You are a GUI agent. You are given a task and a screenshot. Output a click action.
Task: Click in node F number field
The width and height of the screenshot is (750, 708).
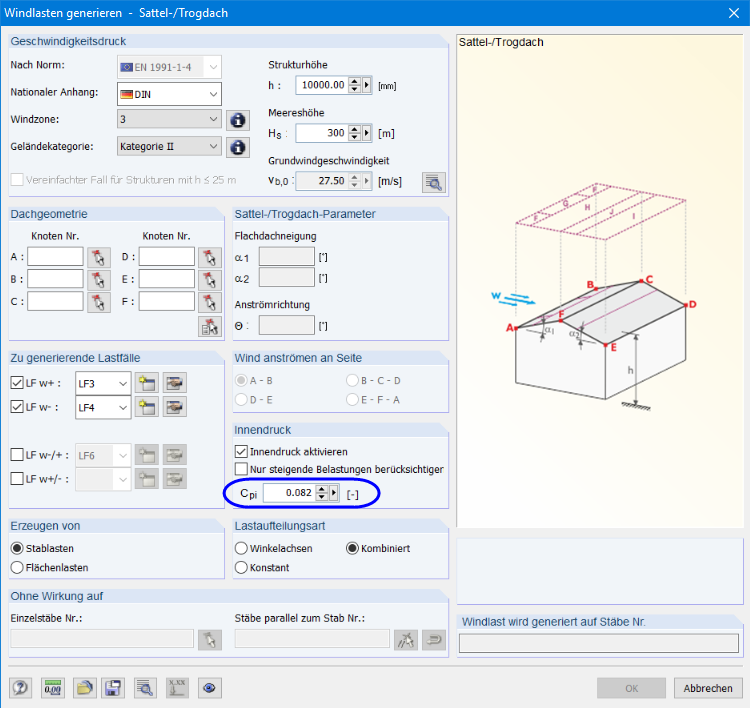(x=167, y=301)
